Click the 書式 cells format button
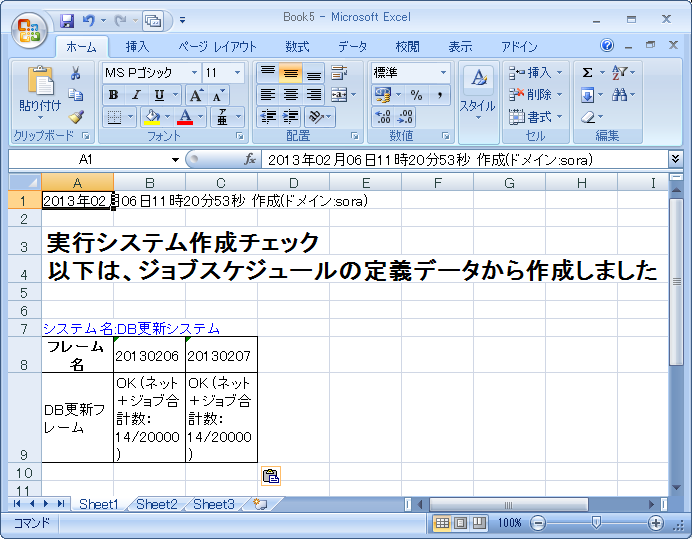The height and width of the screenshot is (539, 692). 535,117
